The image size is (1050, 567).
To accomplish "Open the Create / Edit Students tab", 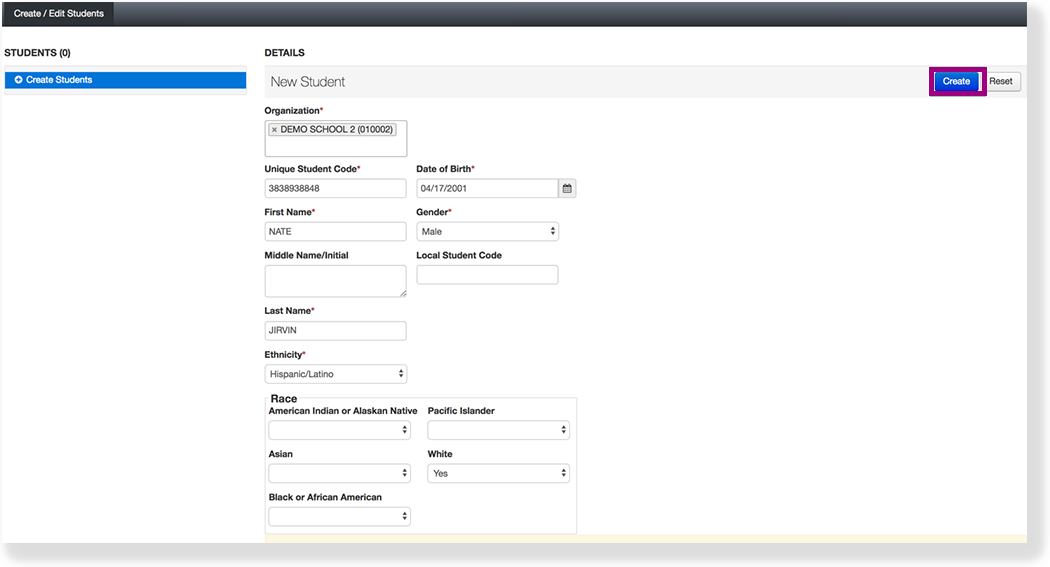I will pyautogui.click(x=59, y=14).
